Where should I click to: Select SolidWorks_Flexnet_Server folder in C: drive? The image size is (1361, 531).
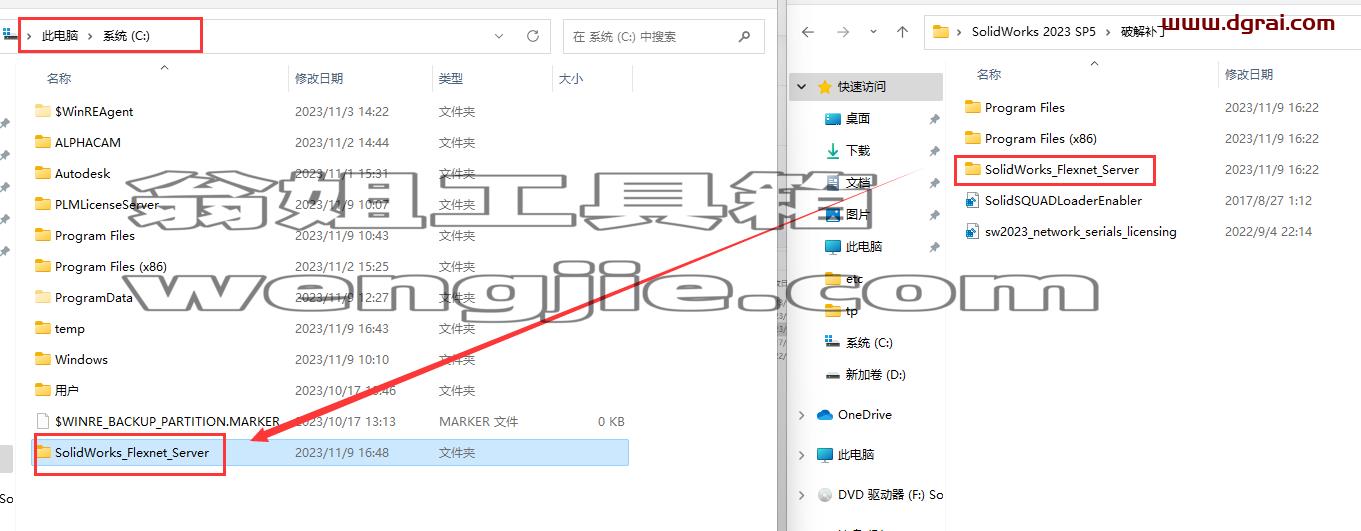132,452
